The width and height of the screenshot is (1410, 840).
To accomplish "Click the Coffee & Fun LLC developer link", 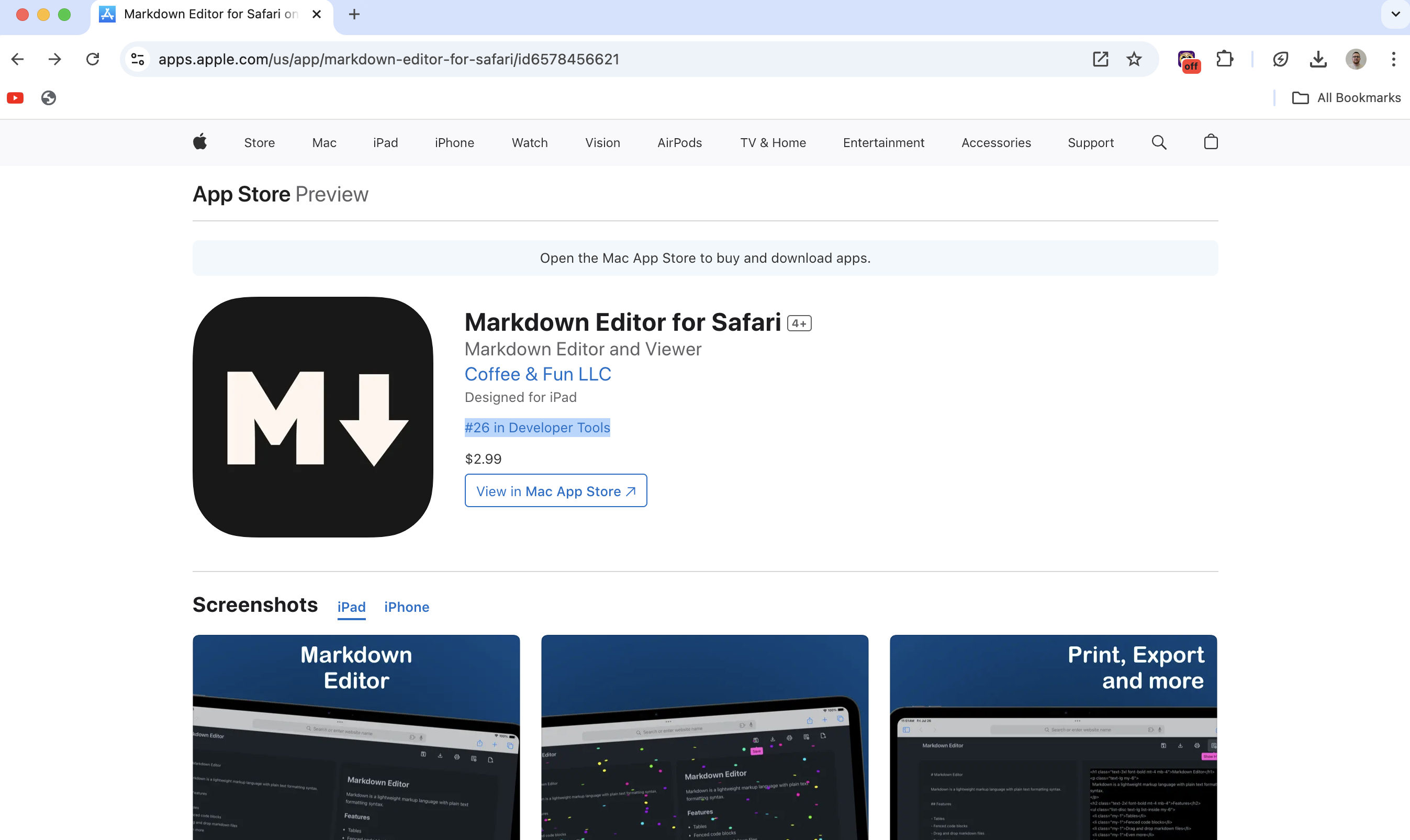I will 537,373.
